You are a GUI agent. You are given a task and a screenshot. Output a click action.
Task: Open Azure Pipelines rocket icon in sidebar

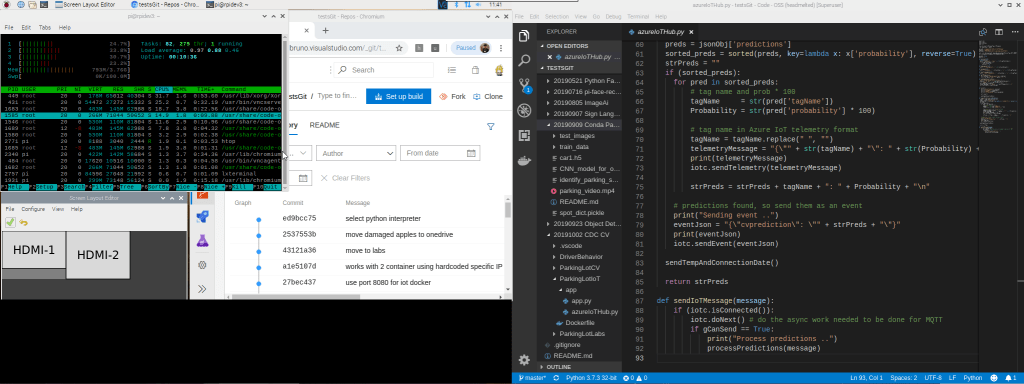[202, 217]
